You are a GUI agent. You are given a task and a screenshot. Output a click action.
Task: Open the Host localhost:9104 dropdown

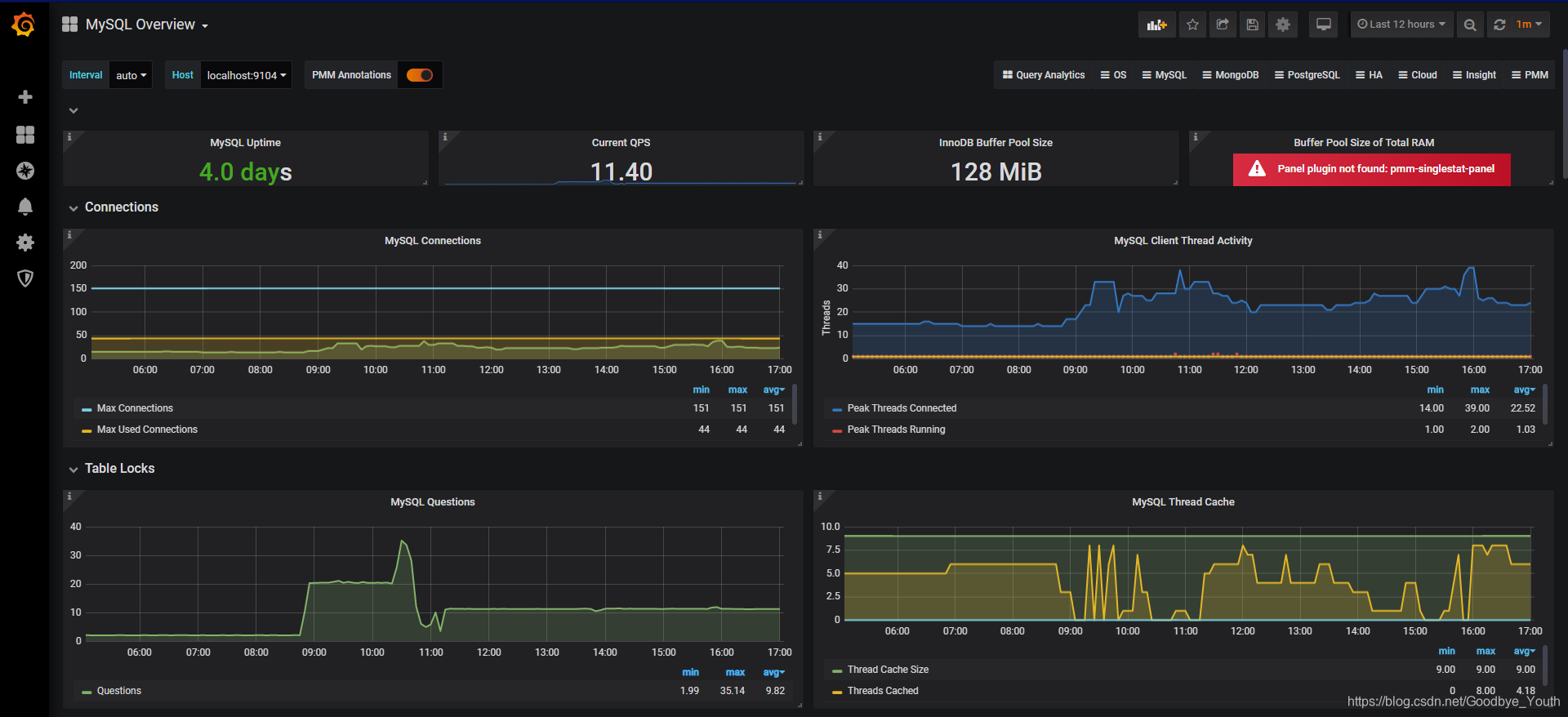(x=246, y=75)
